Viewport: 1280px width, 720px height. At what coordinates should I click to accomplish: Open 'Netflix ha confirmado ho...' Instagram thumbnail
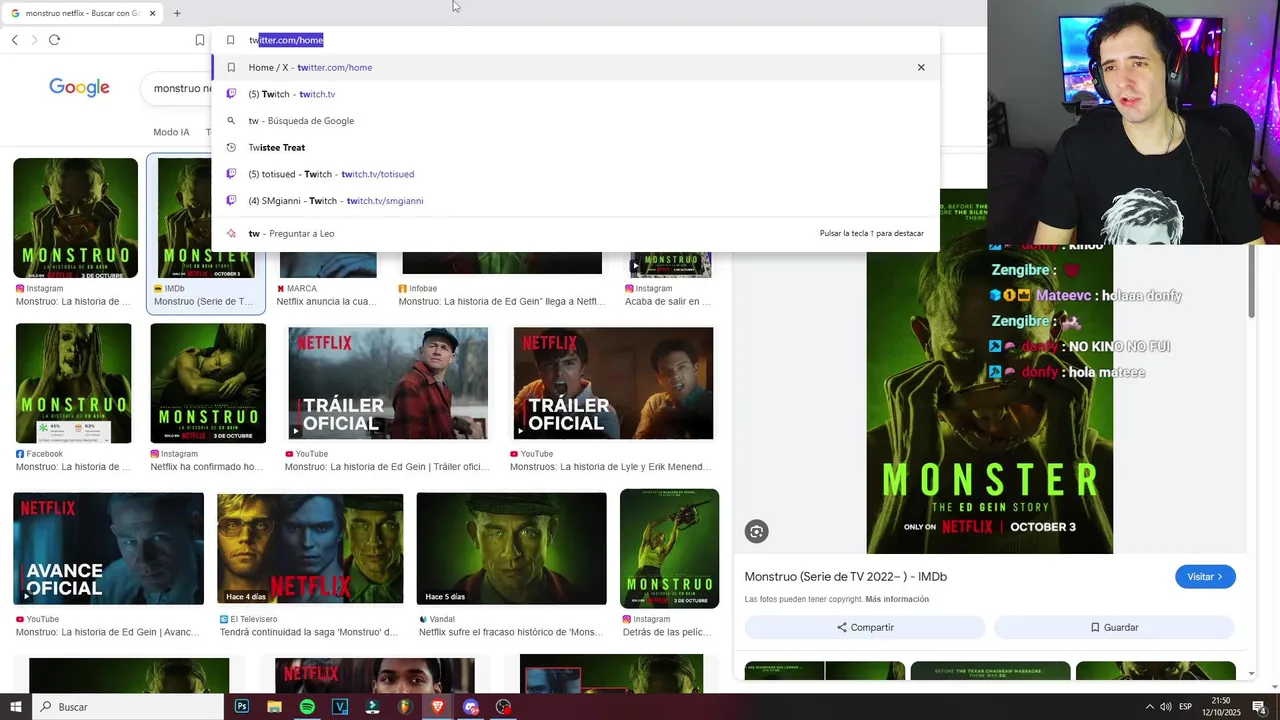click(208, 383)
